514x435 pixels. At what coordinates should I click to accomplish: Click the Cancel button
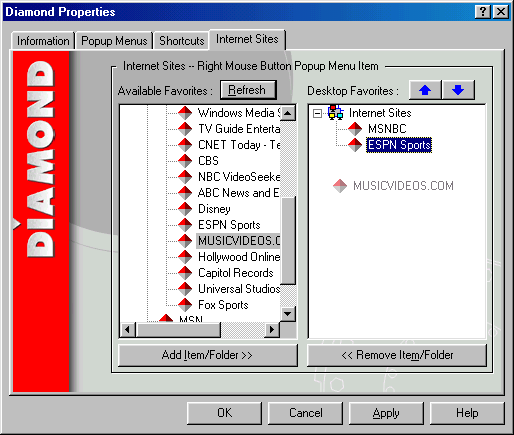coord(305,413)
